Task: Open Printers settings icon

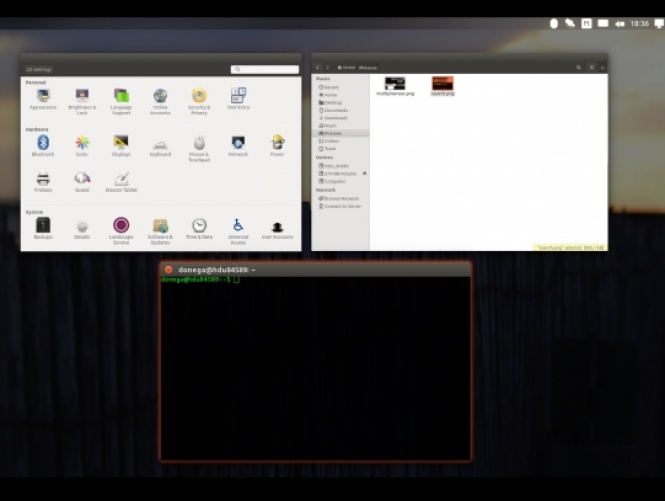Action: [43, 180]
